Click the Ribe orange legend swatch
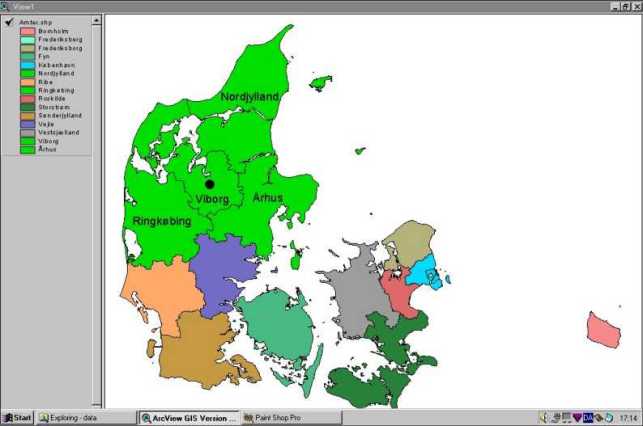Viewport: 643px width, 426px height. (27, 82)
